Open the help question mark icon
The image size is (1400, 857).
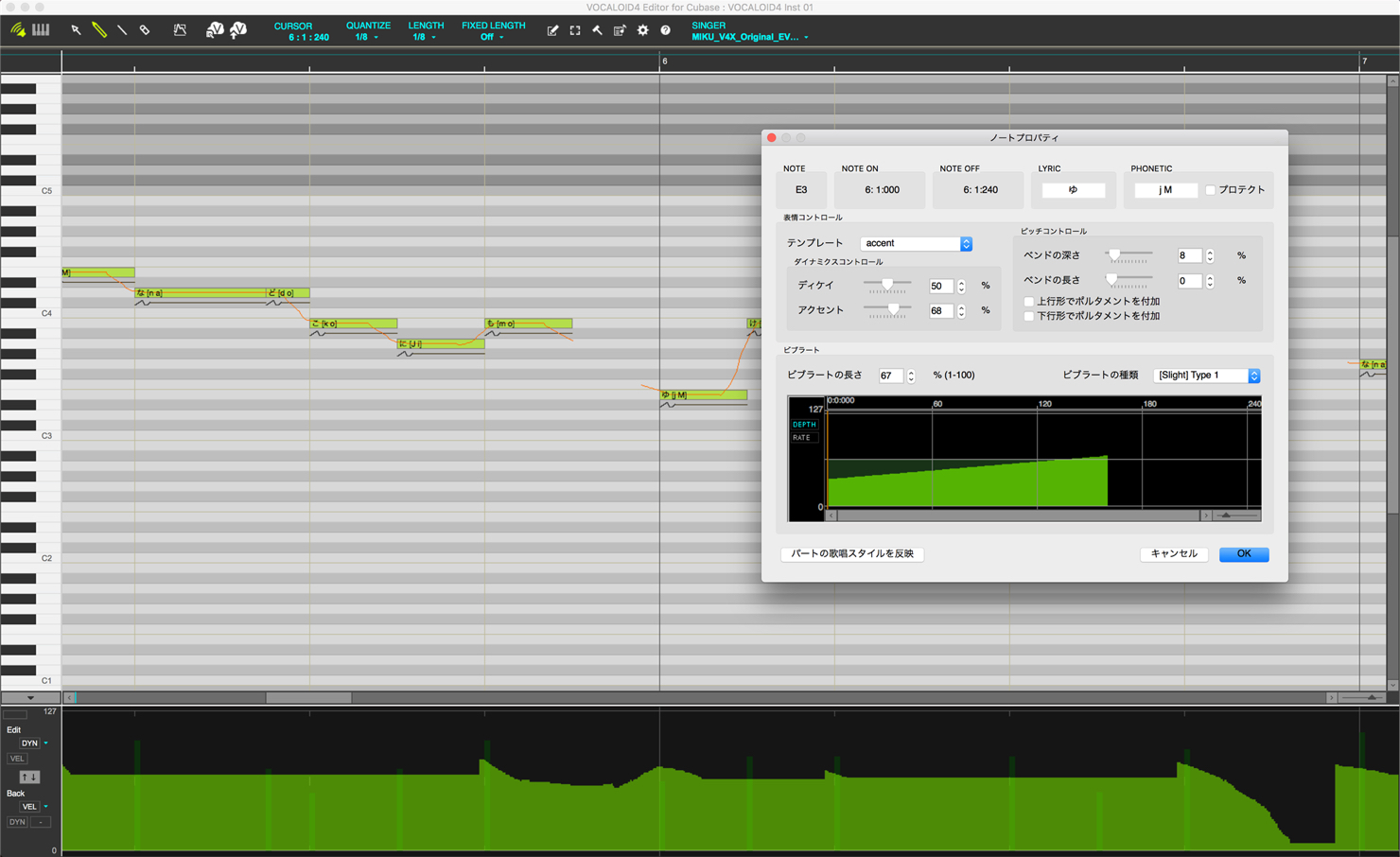click(666, 31)
